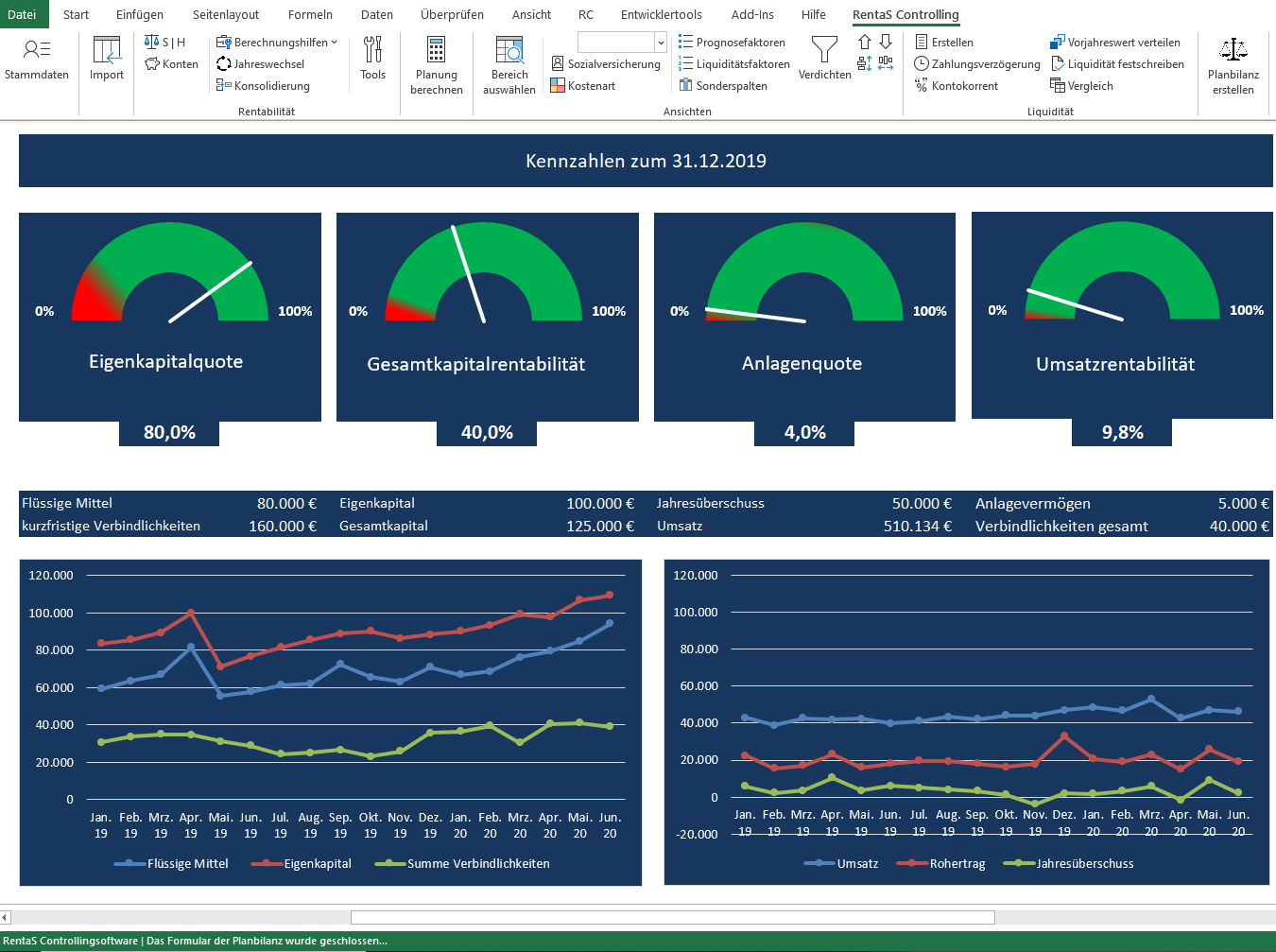Show Liquiditätsfaktoren list
The height and width of the screenshot is (952, 1276).
(734, 64)
